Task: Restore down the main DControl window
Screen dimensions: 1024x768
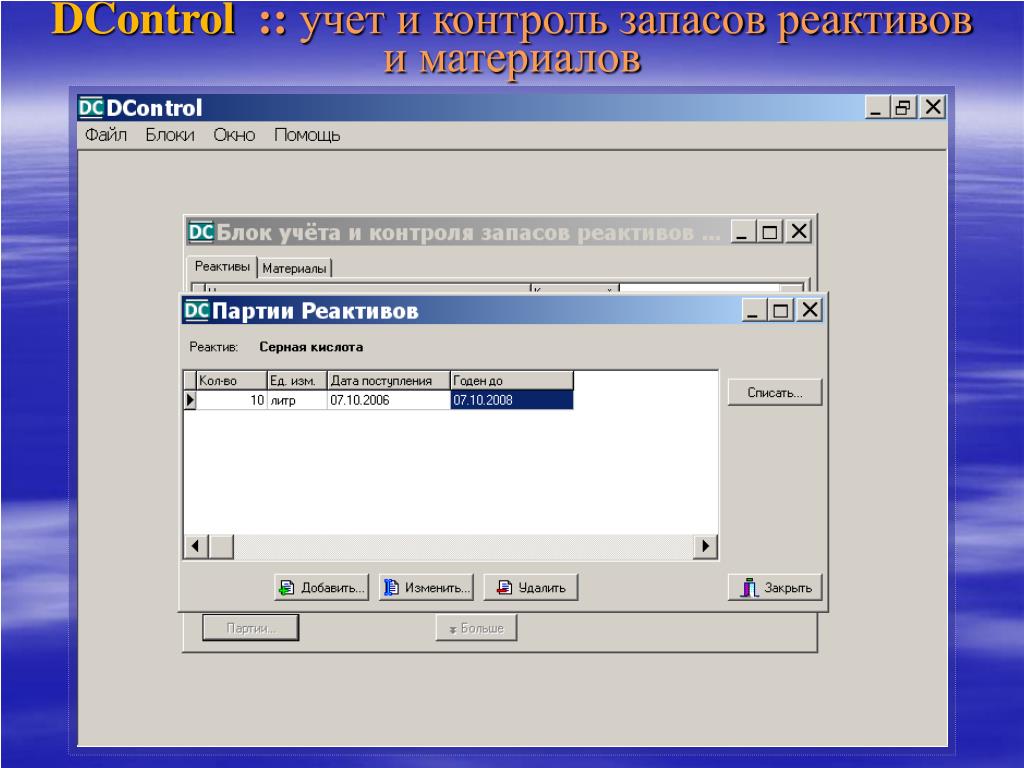Action: [x=904, y=106]
